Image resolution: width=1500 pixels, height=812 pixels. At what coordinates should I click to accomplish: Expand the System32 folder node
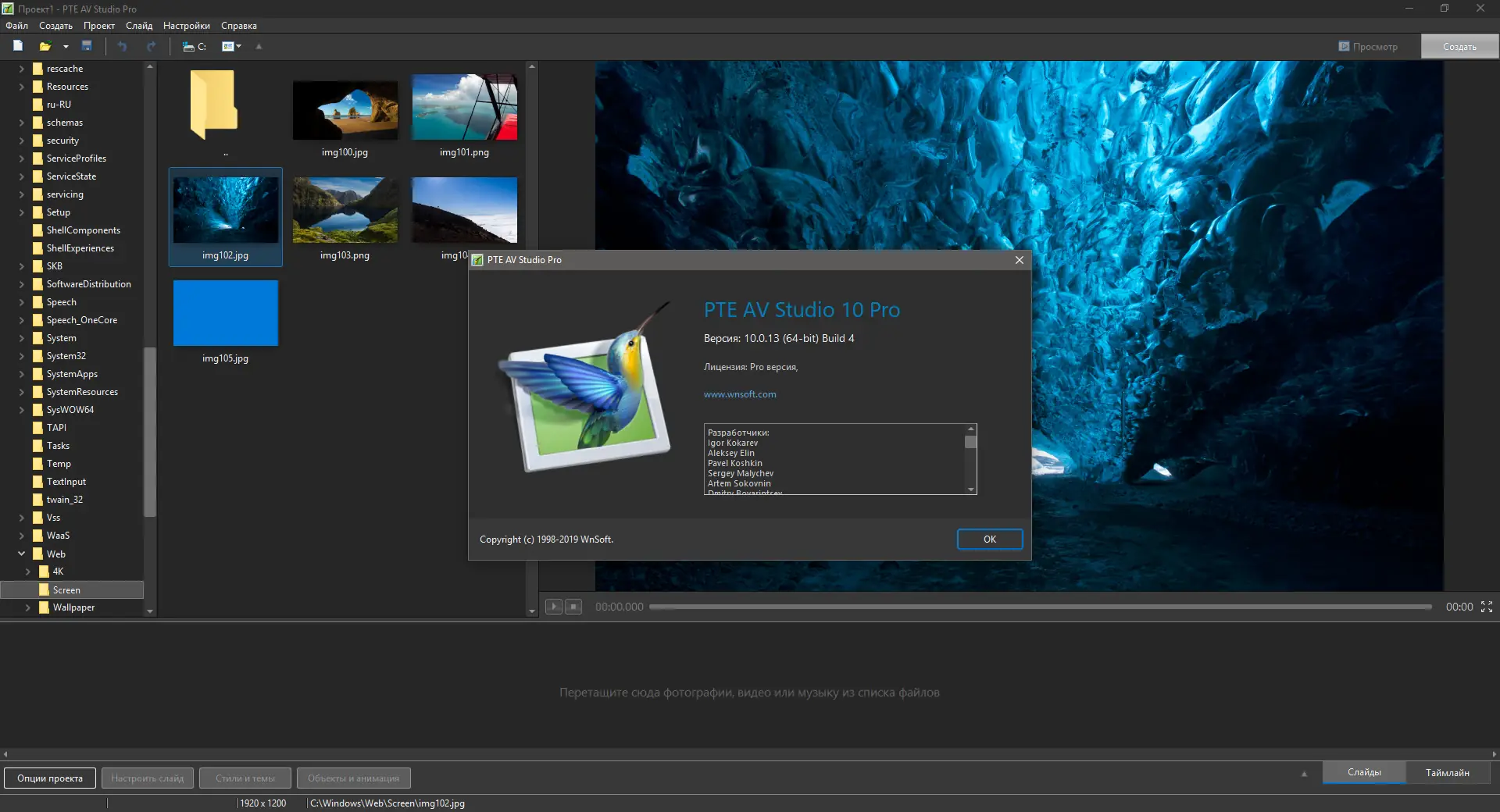click(22, 356)
